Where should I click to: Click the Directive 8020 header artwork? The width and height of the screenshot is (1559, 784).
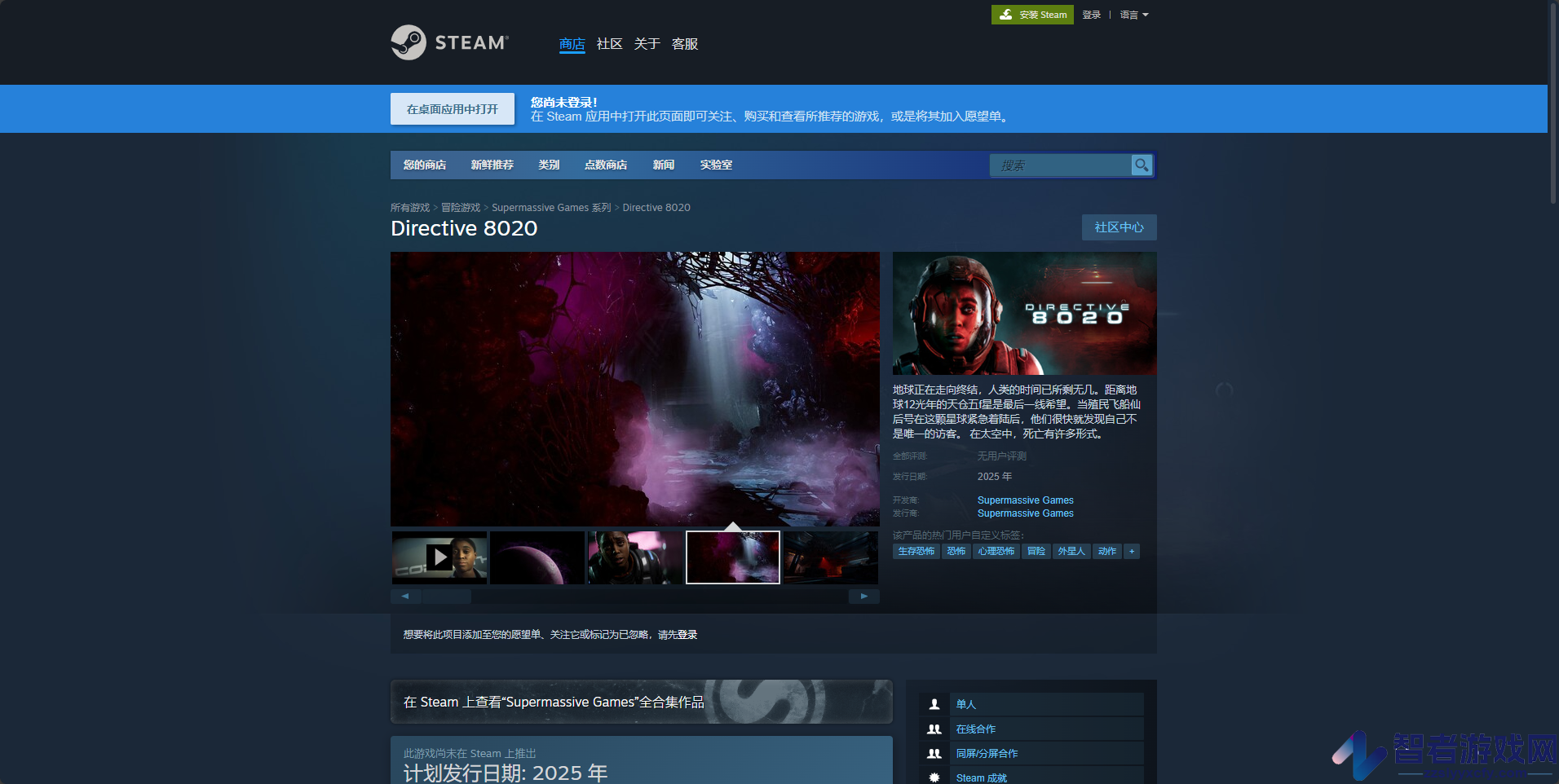tap(1025, 313)
